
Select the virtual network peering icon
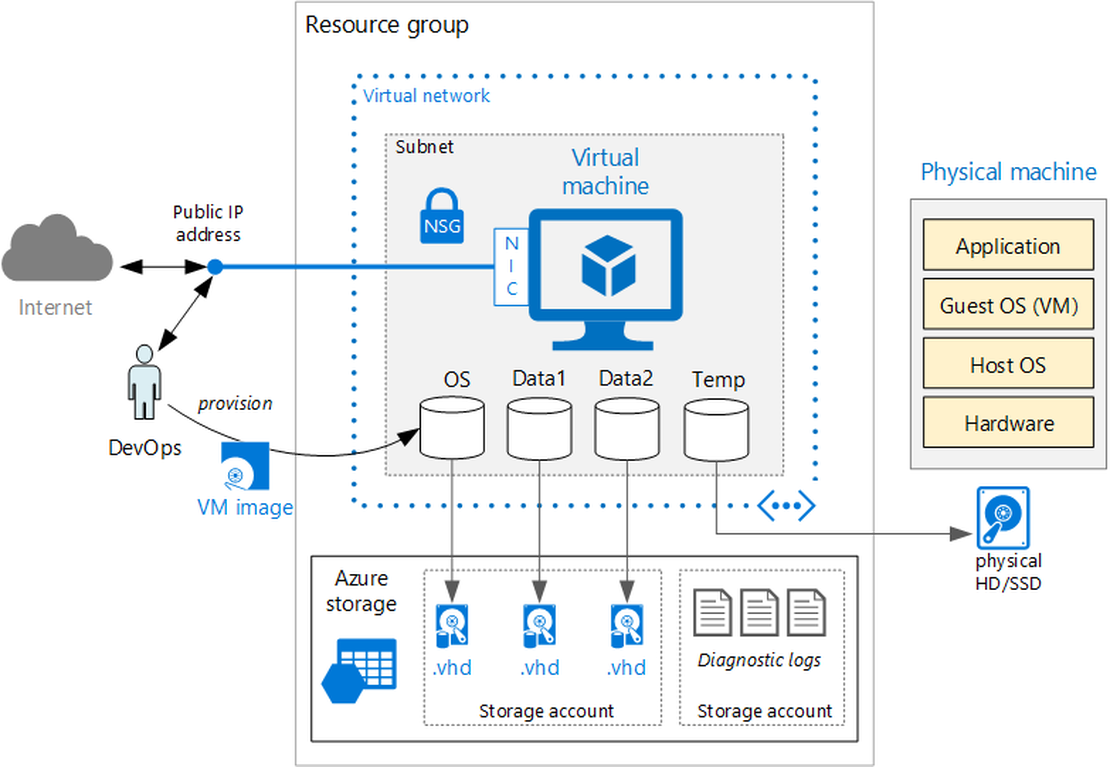786,506
